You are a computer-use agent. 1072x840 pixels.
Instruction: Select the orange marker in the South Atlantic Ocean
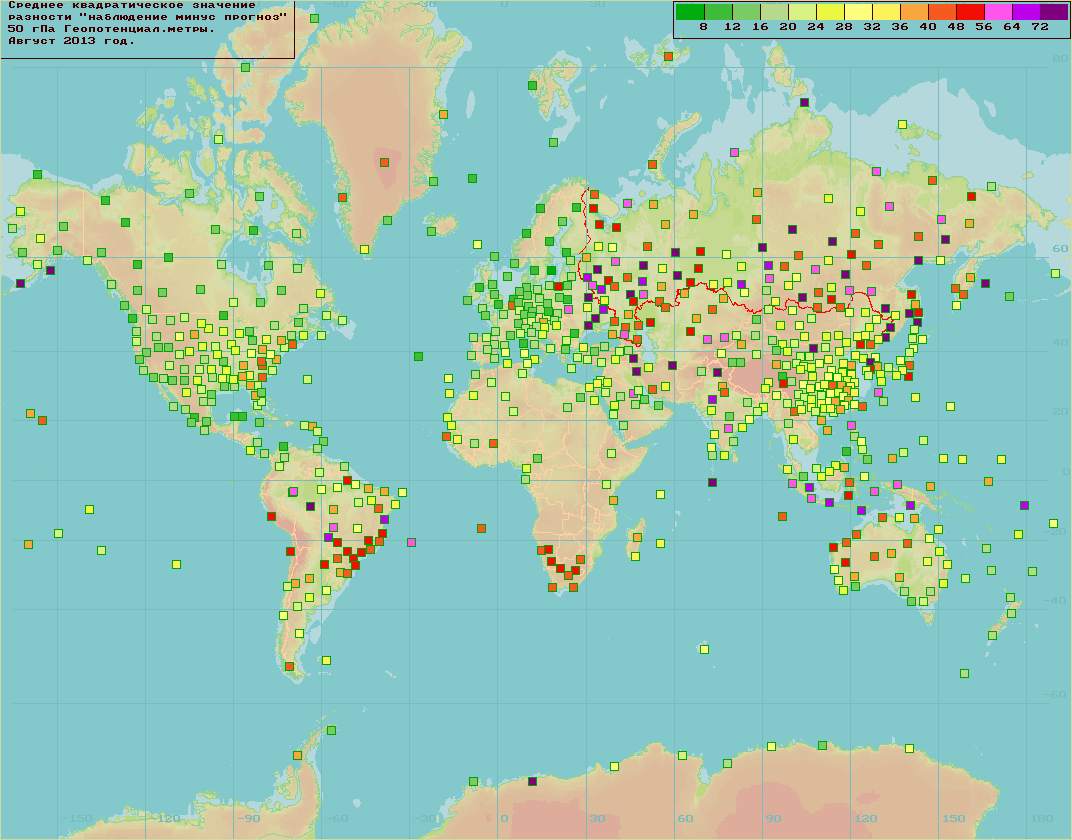point(481,528)
